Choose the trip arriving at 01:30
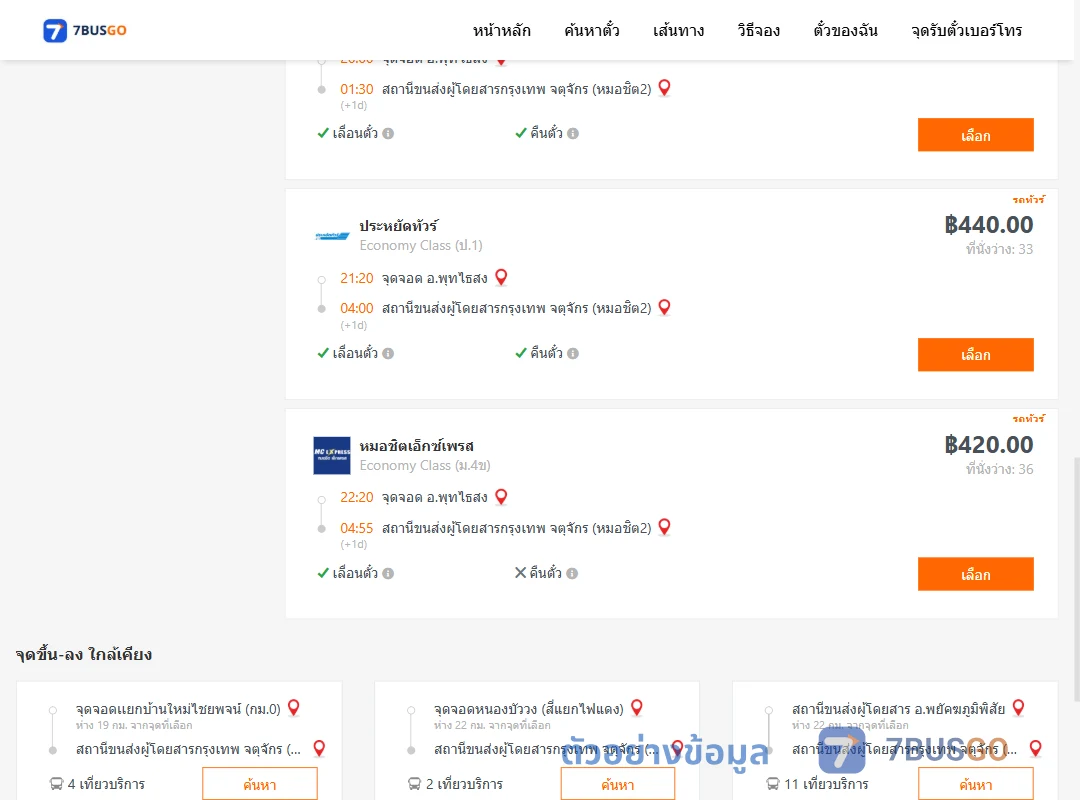 pyautogui.click(x=975, y=135)
